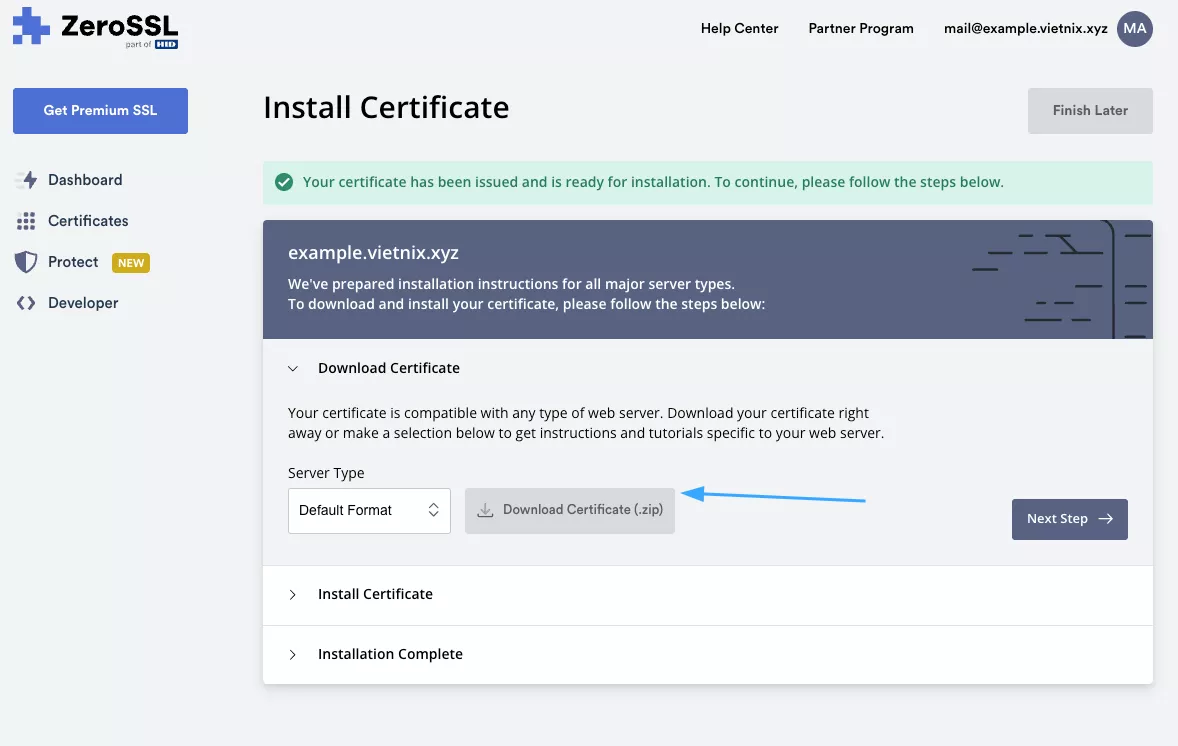Click the Certificates grid icon
This screenshot has height=746, width=1178.
(26, 221)
